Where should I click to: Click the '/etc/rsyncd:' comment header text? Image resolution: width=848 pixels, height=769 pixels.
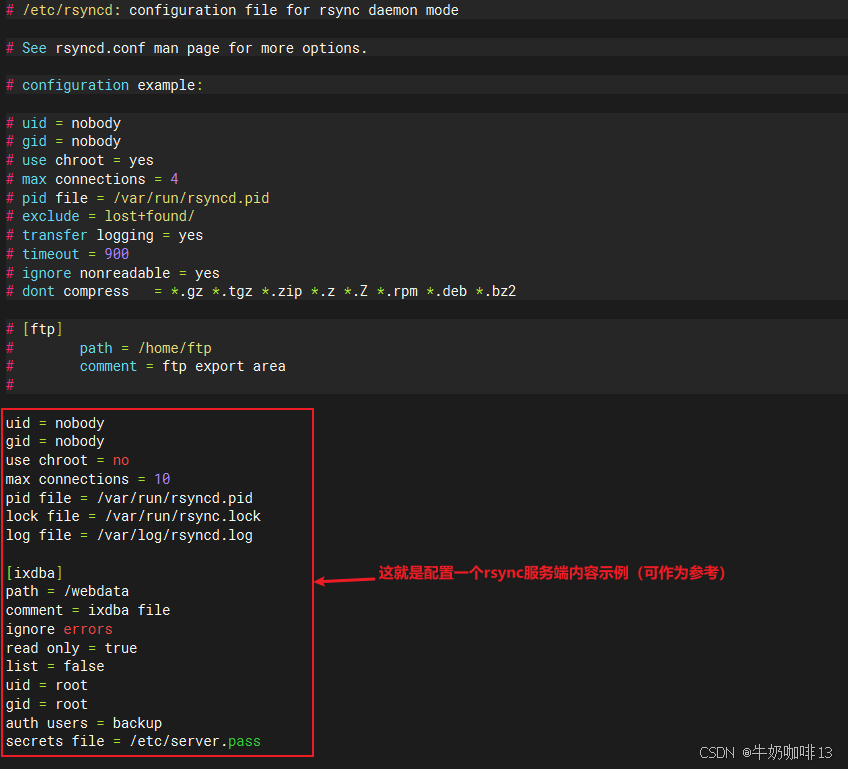pyautogui.click(x=71, y=10)
